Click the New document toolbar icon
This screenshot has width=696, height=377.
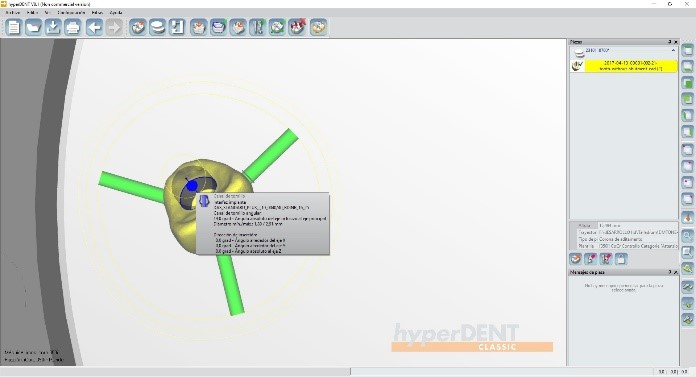click(x=14, y=28)
